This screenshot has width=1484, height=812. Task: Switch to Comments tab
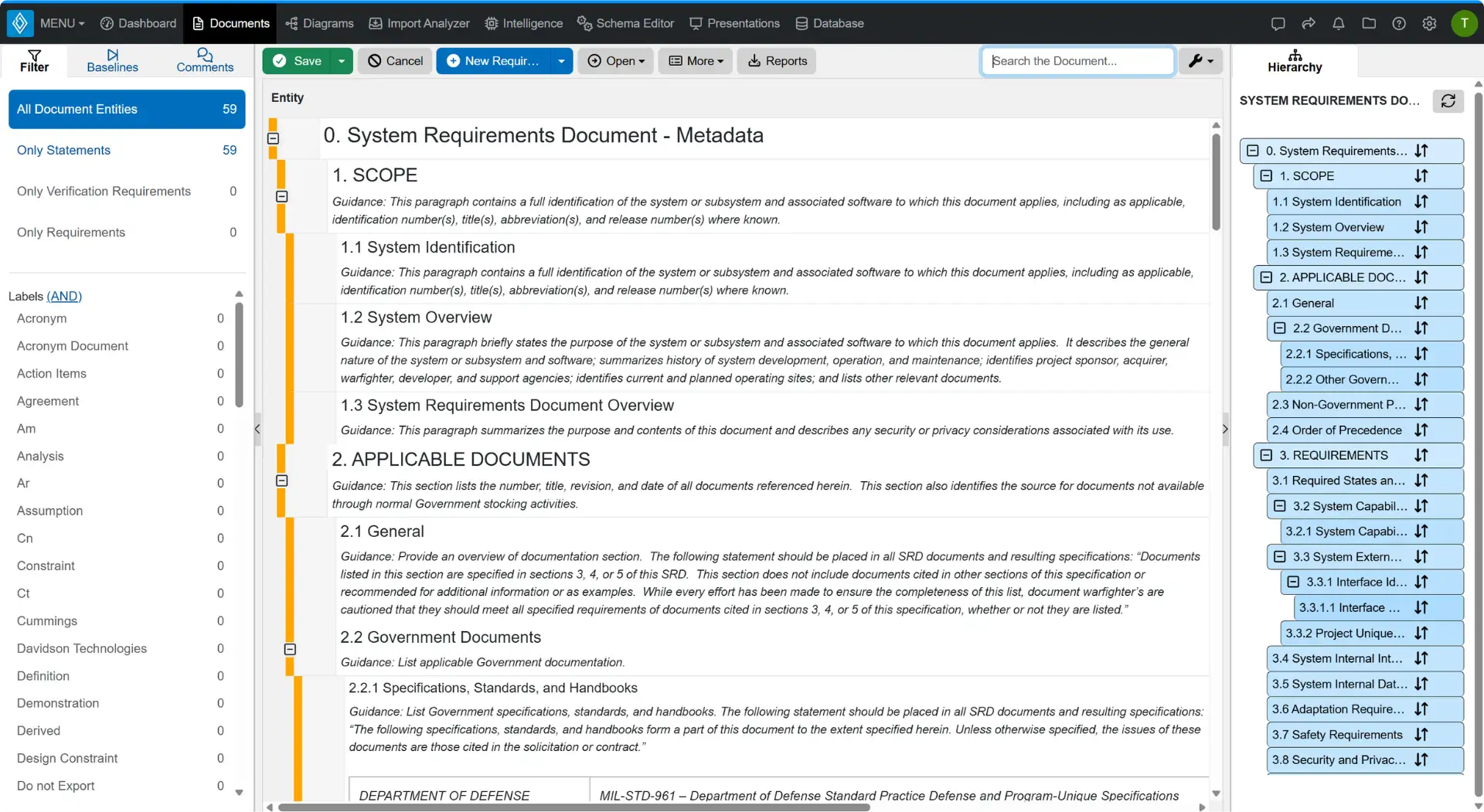point(205,61)
